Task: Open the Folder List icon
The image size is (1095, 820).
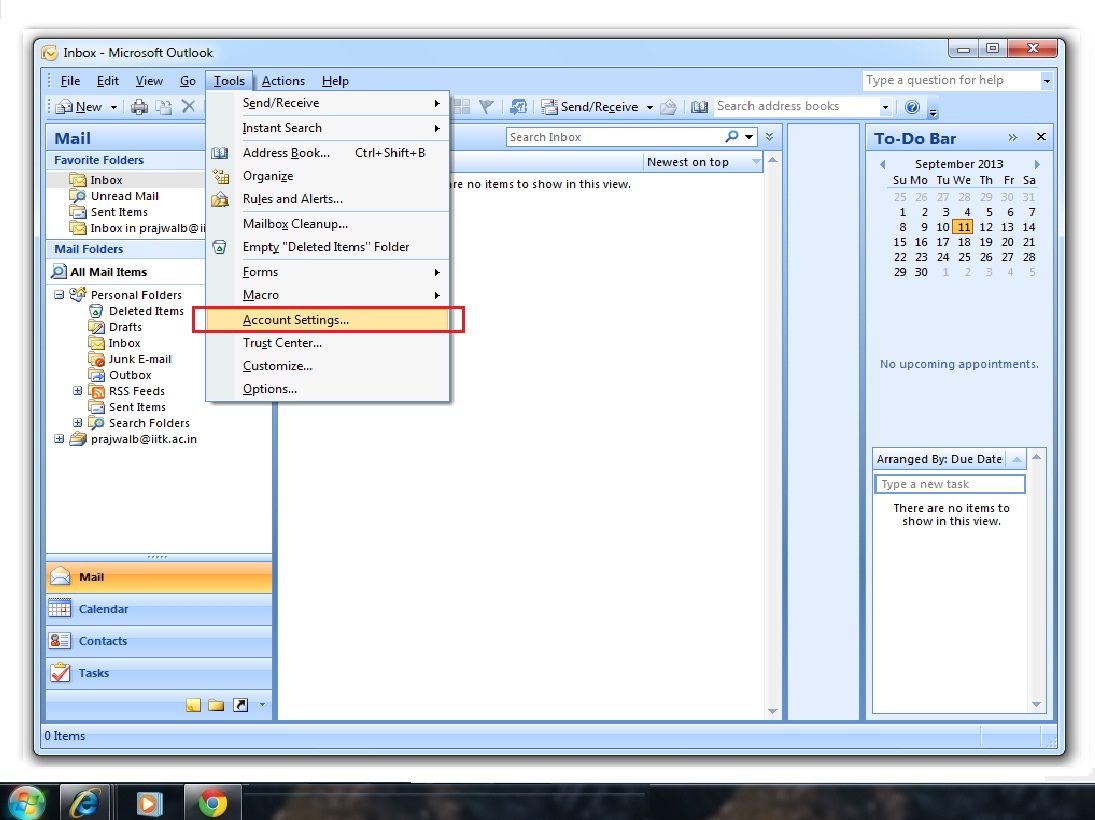Action: click(216, 705)
